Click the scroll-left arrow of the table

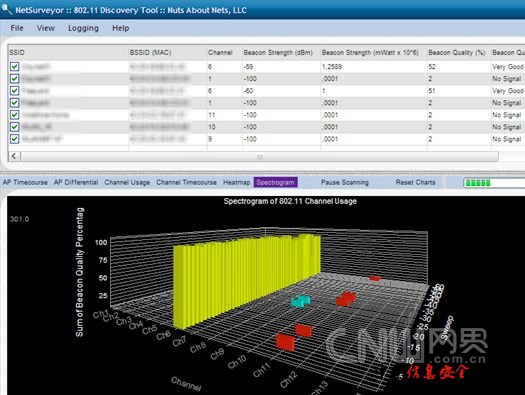14,156
